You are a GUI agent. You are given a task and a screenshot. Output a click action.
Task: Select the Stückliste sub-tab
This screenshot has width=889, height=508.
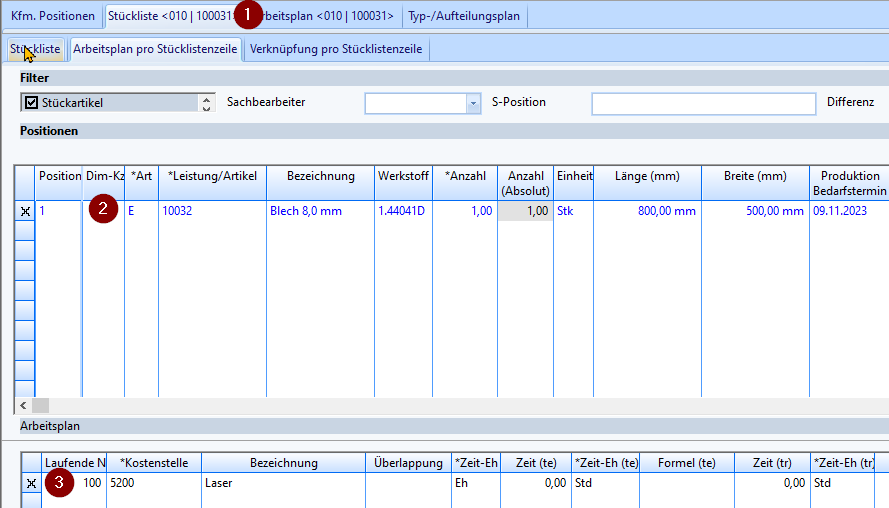click(x=35, y=49)
